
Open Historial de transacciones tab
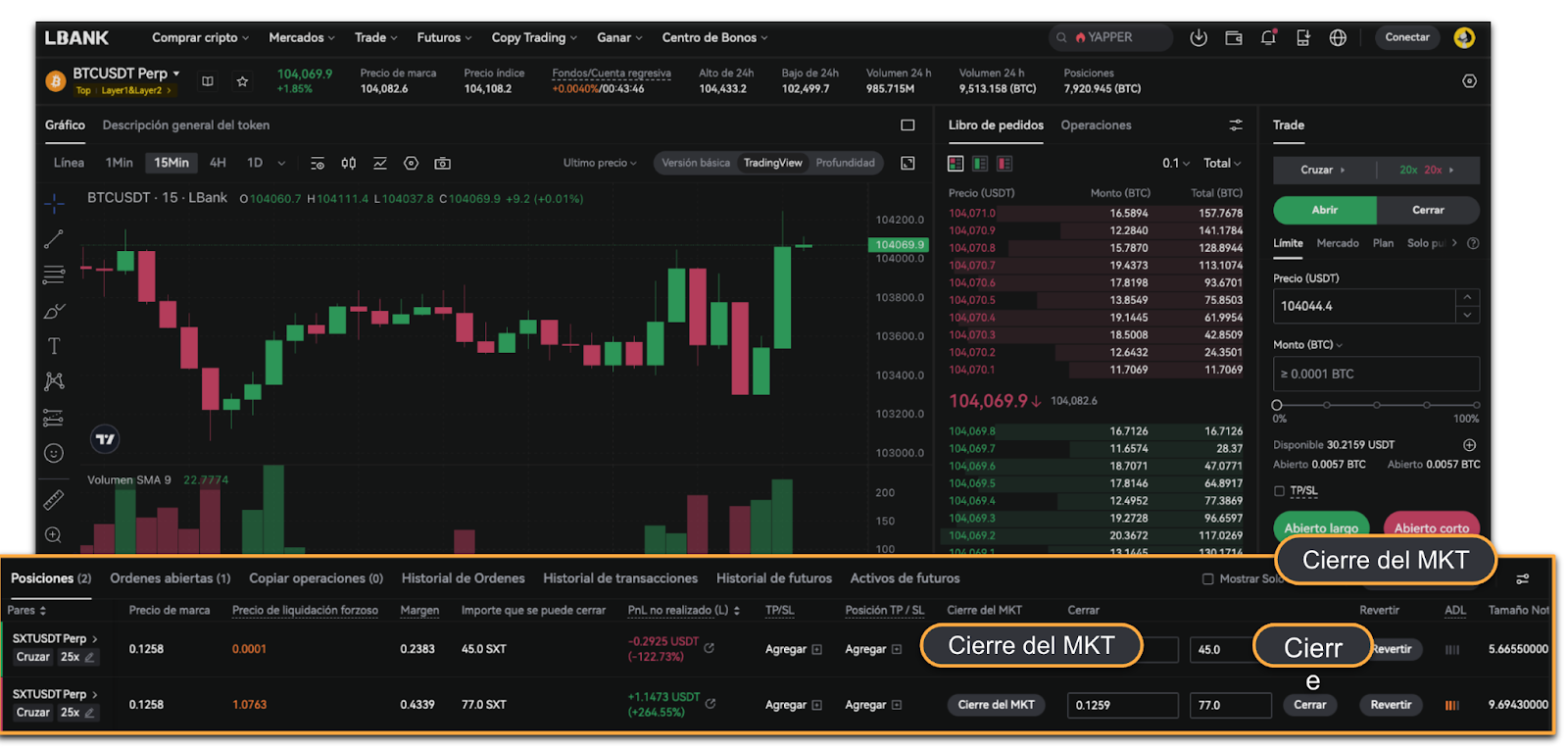tap(620, 578)
